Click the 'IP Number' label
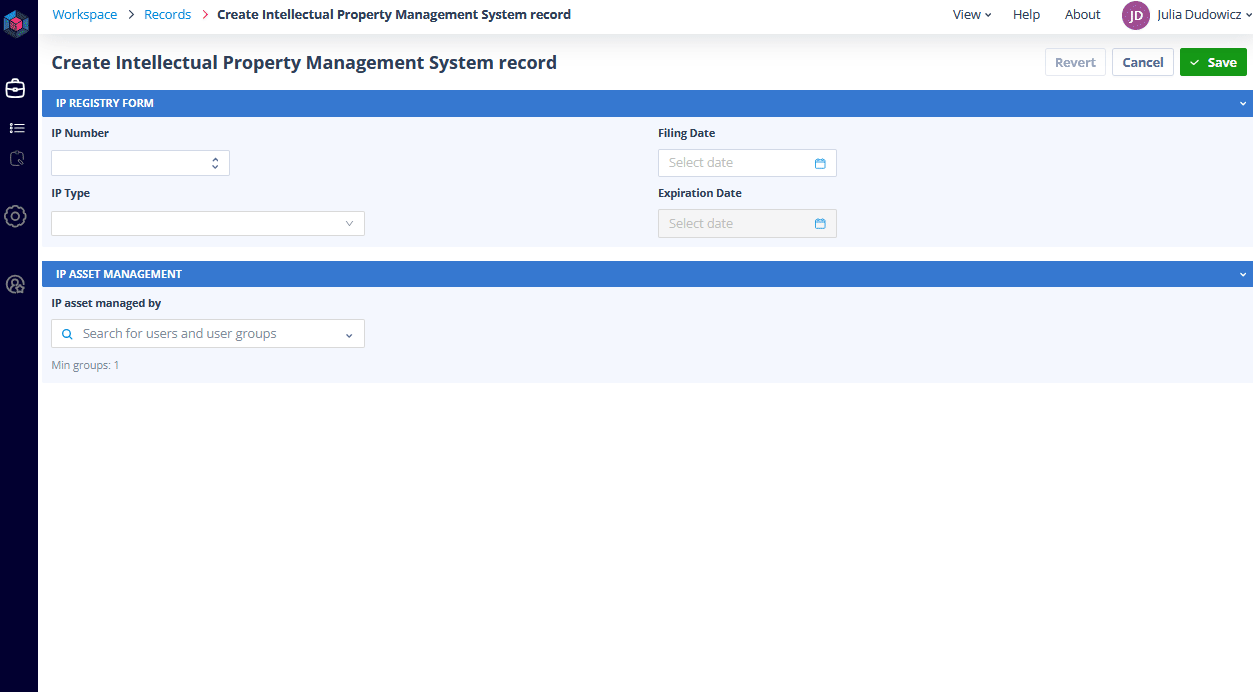 pos(80,134)
